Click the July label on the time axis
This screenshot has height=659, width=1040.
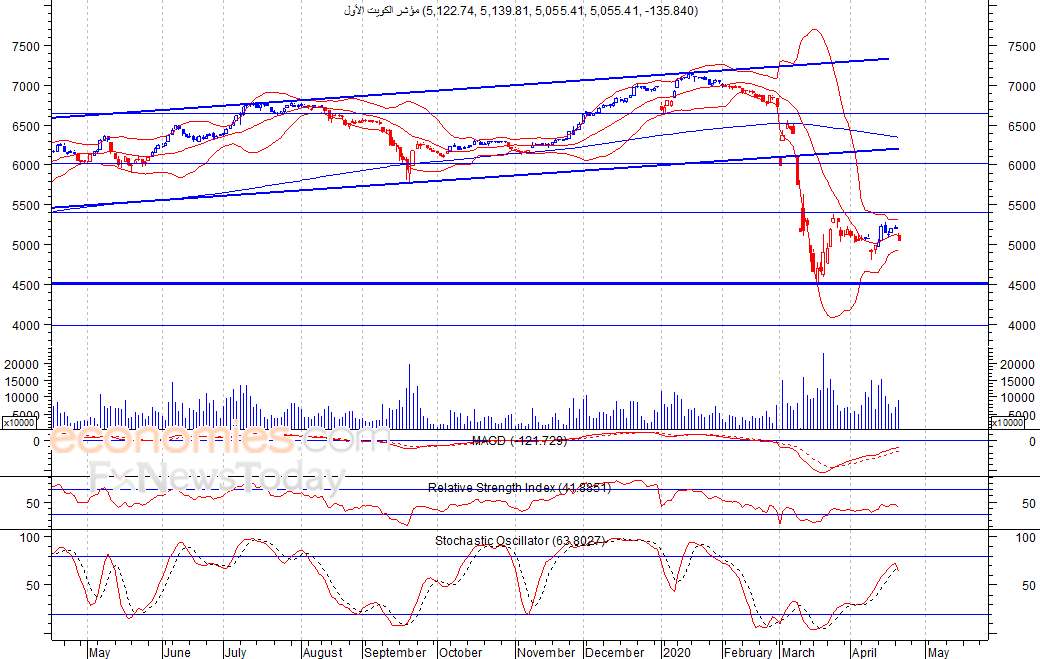click(x=235, y=652)
